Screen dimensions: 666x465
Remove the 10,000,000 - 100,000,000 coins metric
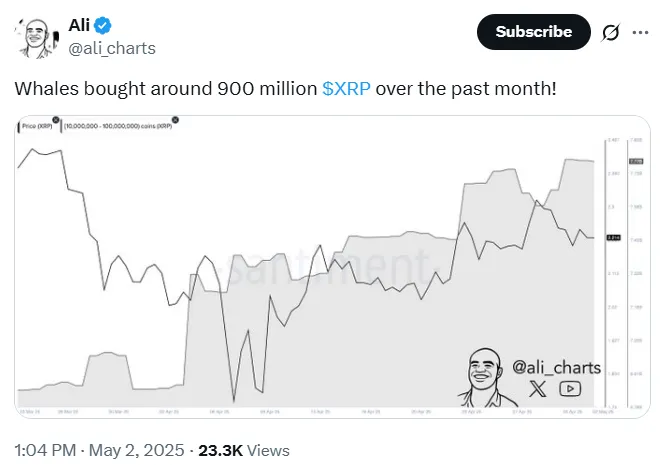175,120
